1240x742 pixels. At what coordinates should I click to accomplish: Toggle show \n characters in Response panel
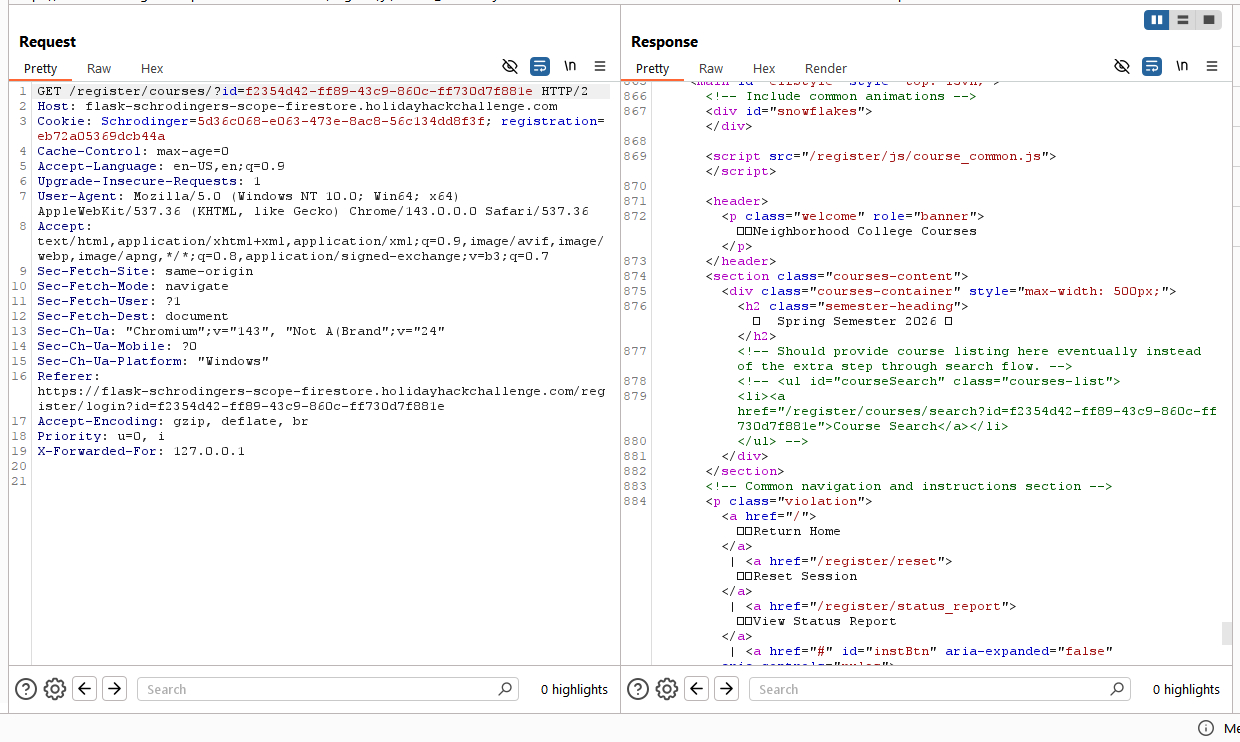click(x=1182, y=66)
